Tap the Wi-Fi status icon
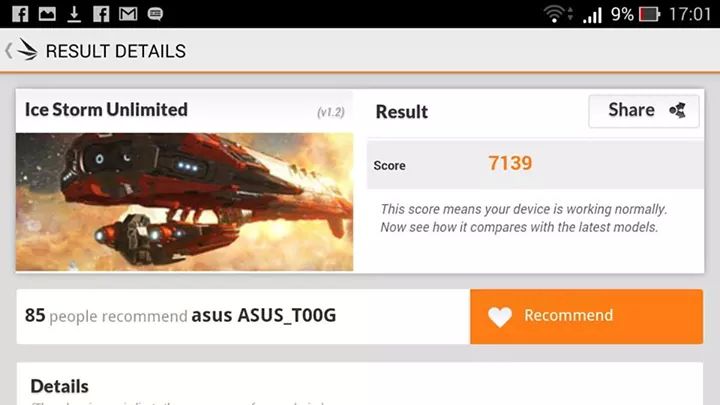This screenshot has width=720, height=405. pyautogui.click(x=555, y=14)
